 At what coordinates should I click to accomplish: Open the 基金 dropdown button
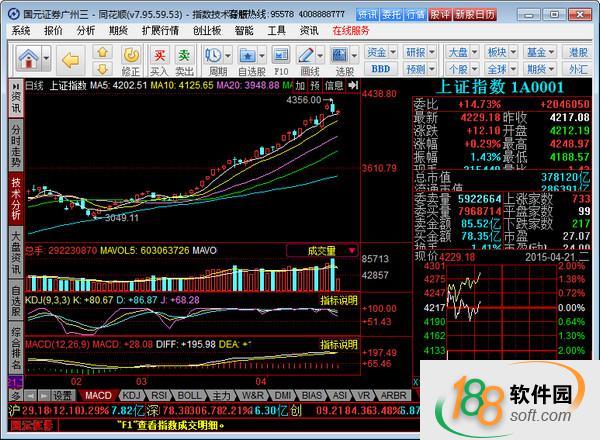540,52
